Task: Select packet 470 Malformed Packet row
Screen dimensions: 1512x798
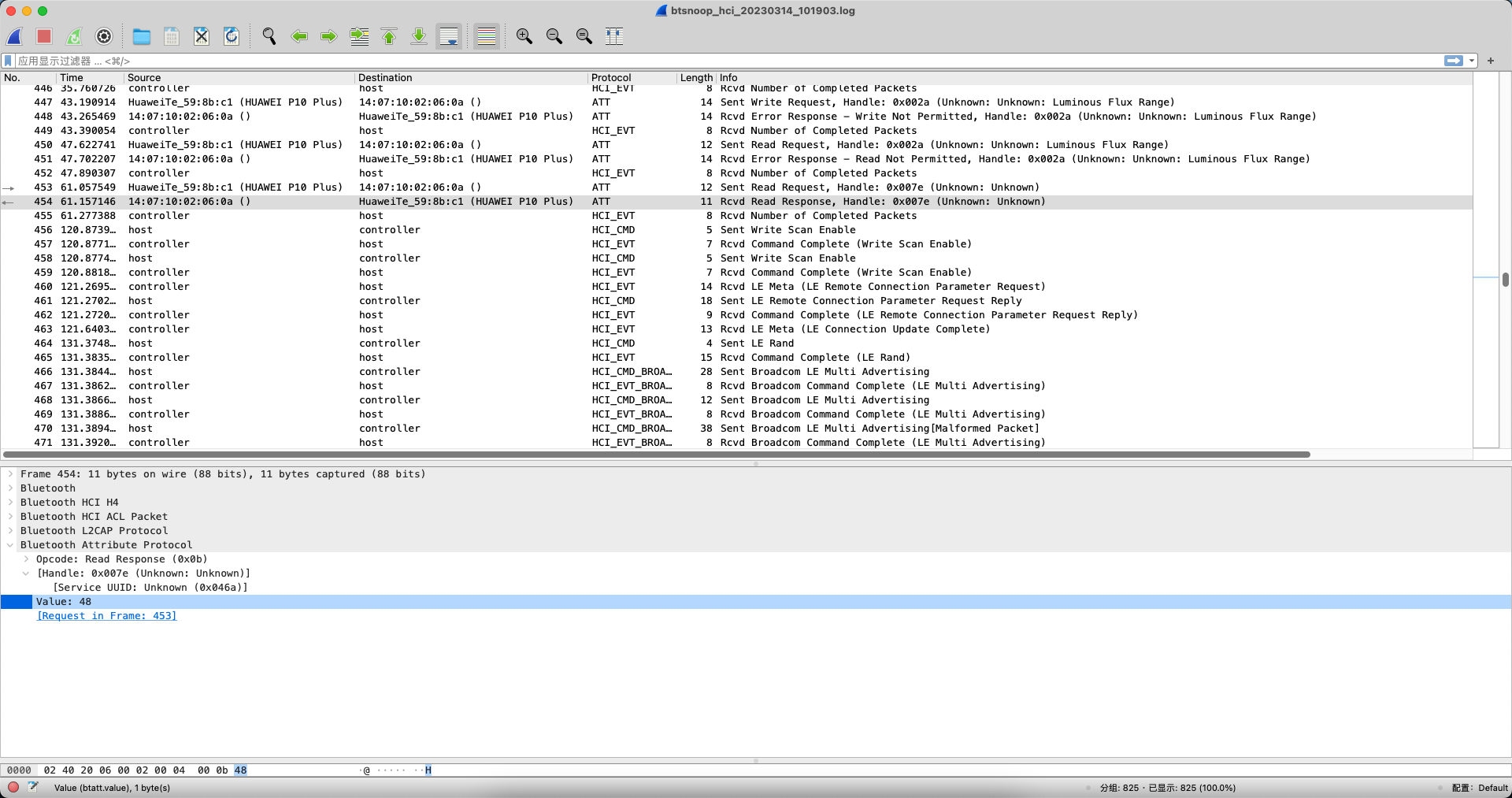Action: pos(736,429)
